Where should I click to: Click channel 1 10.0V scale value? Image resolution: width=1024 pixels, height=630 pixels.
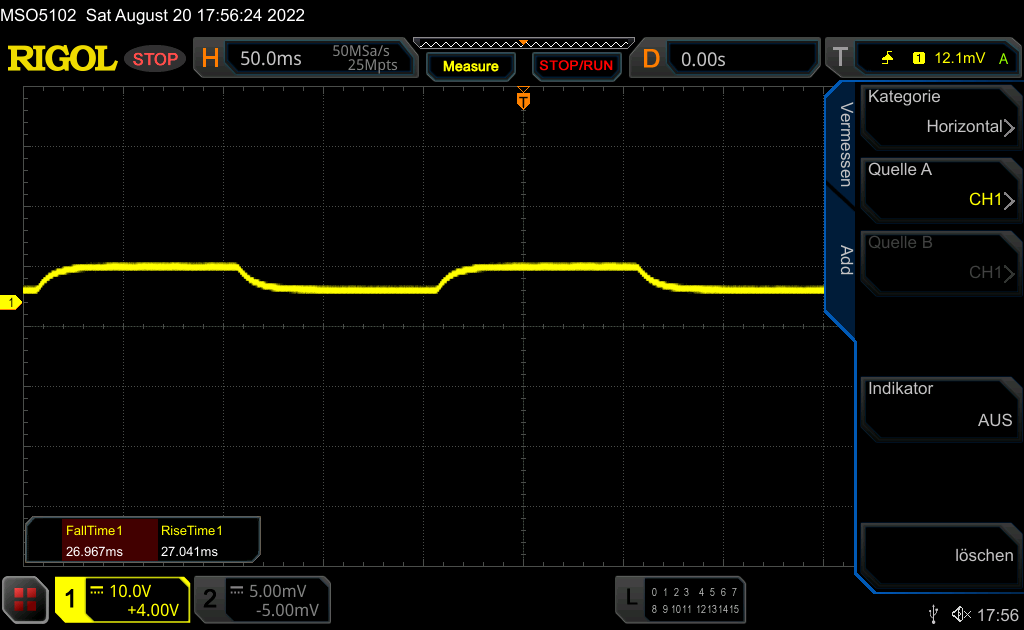tap(130, 591)
